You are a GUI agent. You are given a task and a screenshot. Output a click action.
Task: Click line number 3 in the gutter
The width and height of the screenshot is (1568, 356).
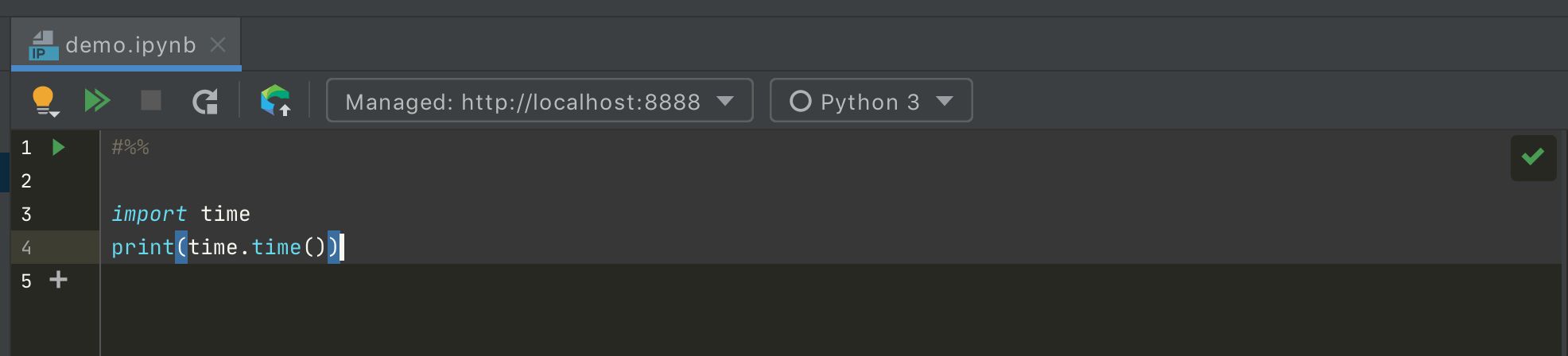click(x=26, y=214)
